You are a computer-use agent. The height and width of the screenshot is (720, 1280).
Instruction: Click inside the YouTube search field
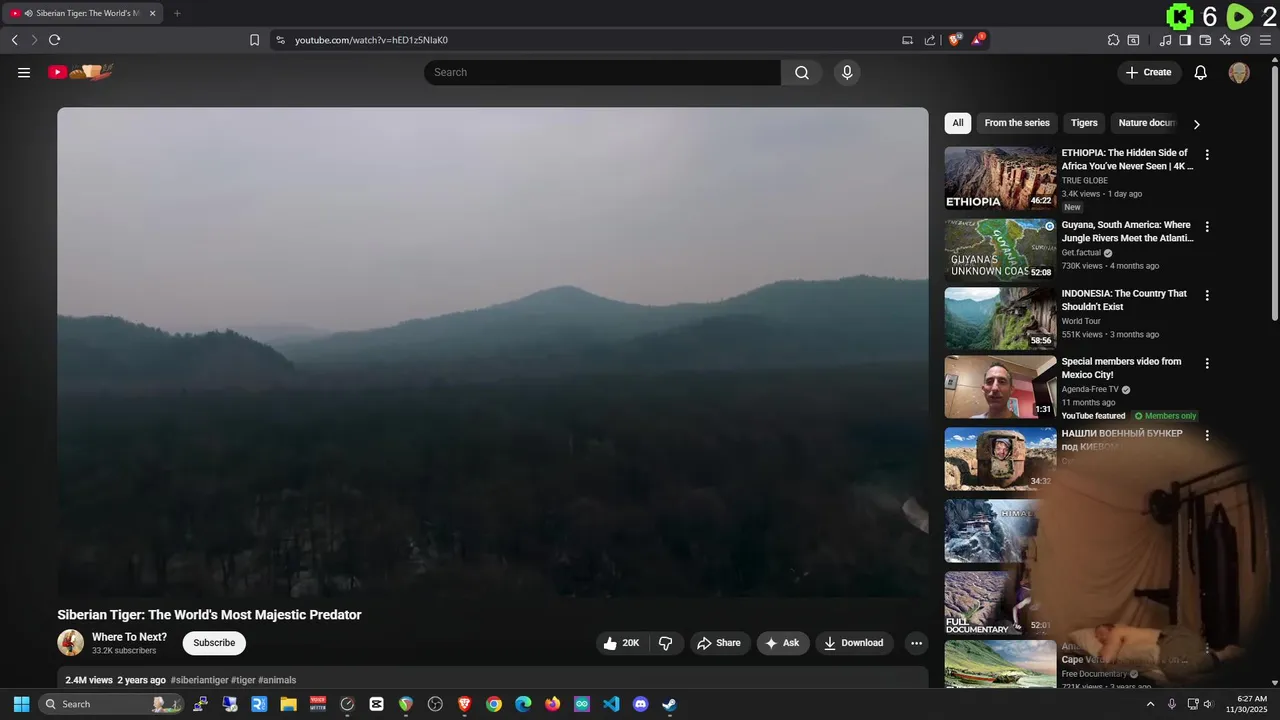pos(603,72)
